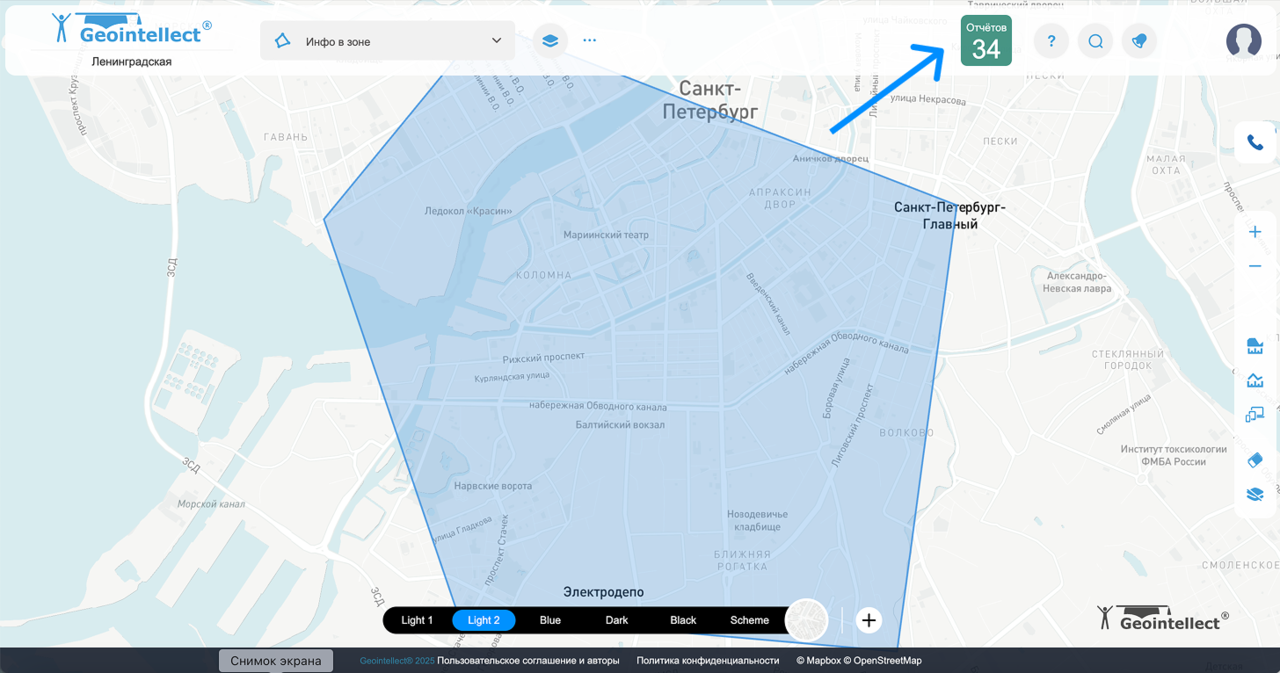
Task: Click the round map style preview thumbnail
Action: click(x=806, y=620)
